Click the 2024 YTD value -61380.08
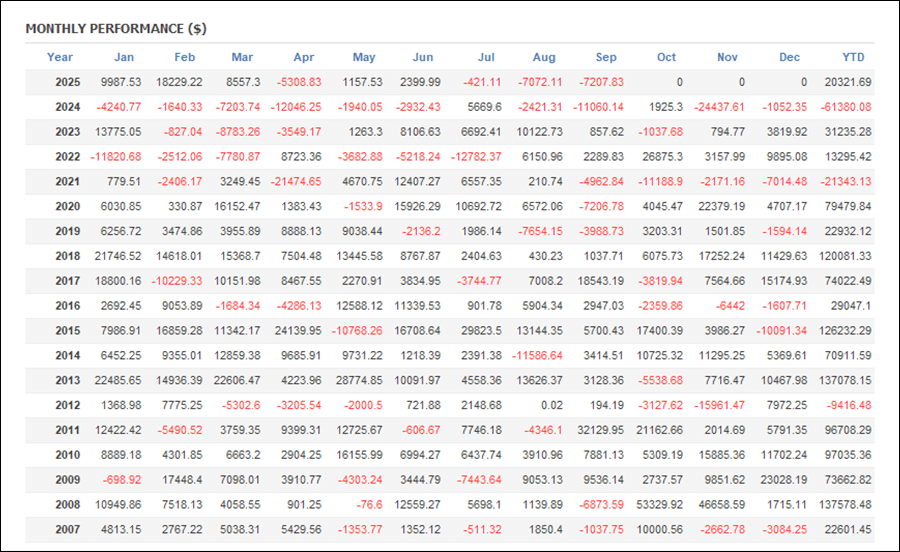This screenshot has height=552, width=900. coord(841,107)
